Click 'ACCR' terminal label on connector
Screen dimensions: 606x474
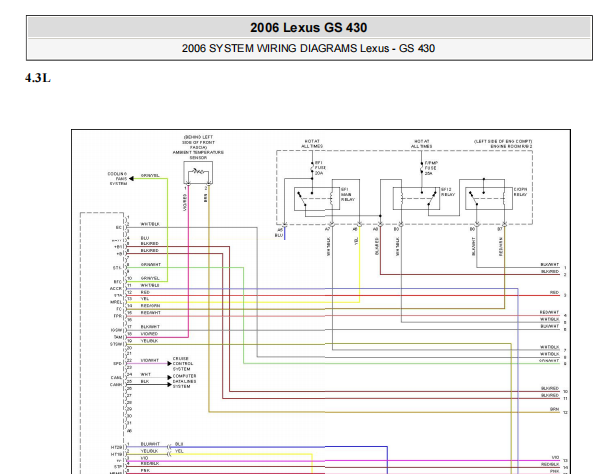point(116,289)
